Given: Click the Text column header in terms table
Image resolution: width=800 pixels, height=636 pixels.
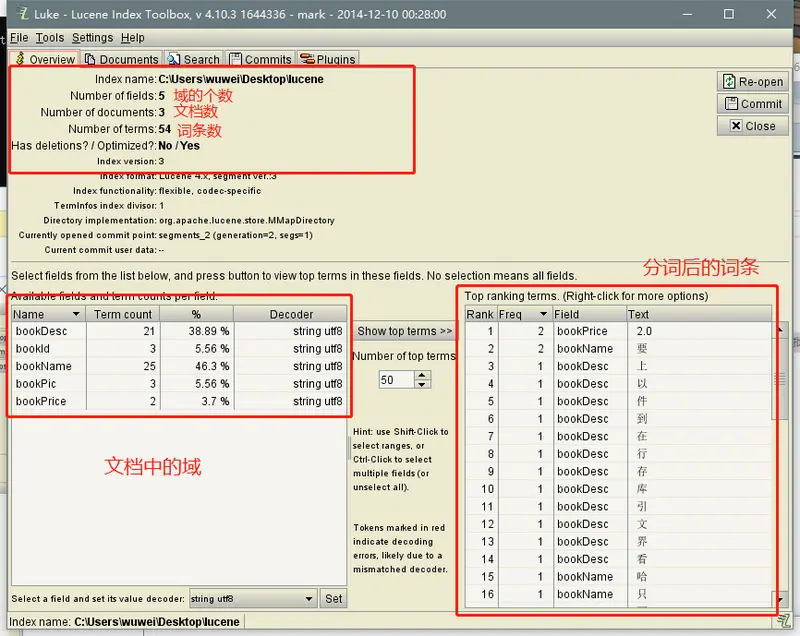Looking at the screenshot, I should point(699,314).
